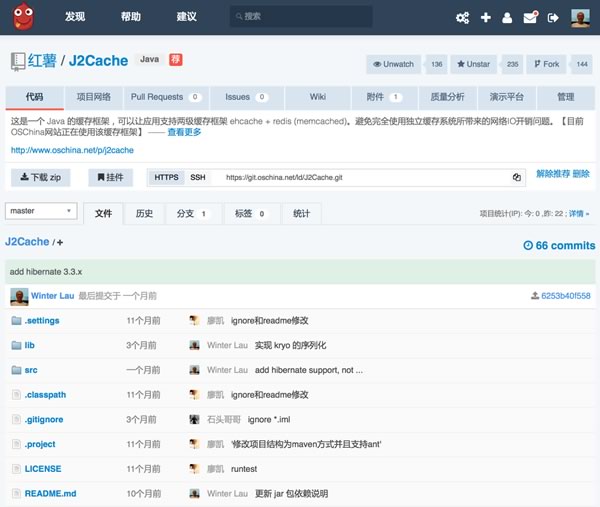Image resolution: width=600 pixels, height=507 pixels.
Task: Open the Wiki tab
Action: (x=318, y=97)
